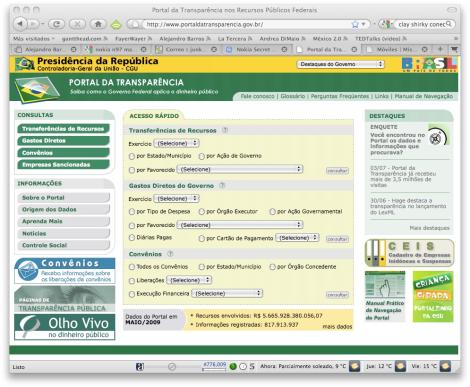Viewport: 470px width, 387px height.
Task: Open the Convênios envelope banner
Action: [65, 271]
